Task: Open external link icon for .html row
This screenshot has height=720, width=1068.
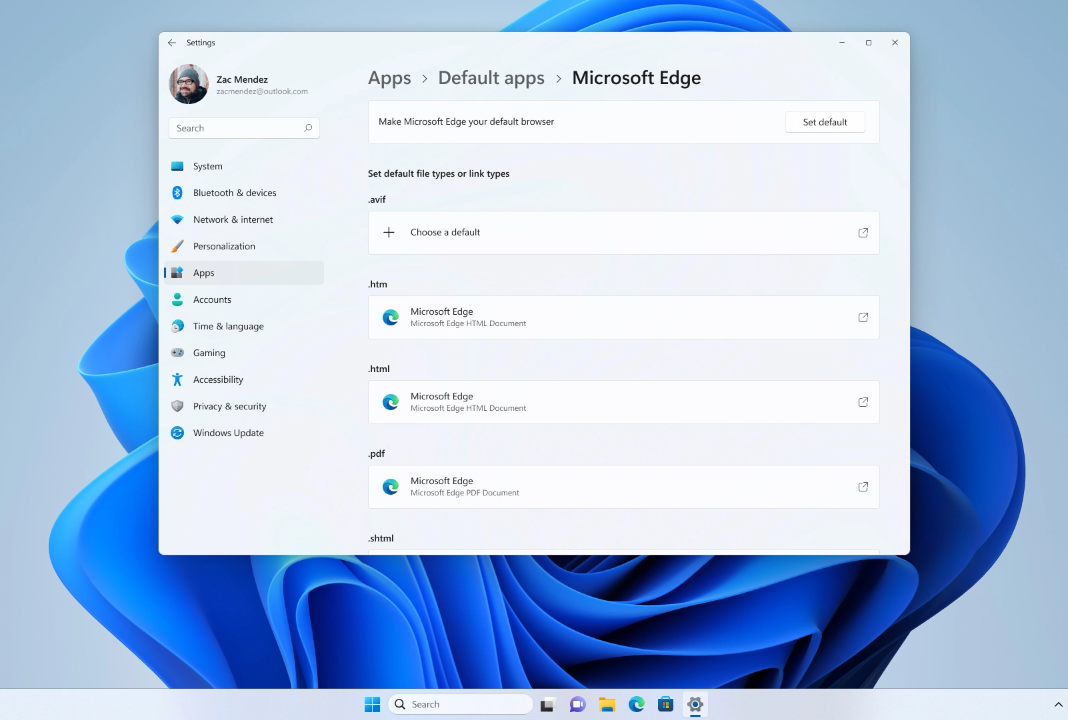Action: click(863, 402)
